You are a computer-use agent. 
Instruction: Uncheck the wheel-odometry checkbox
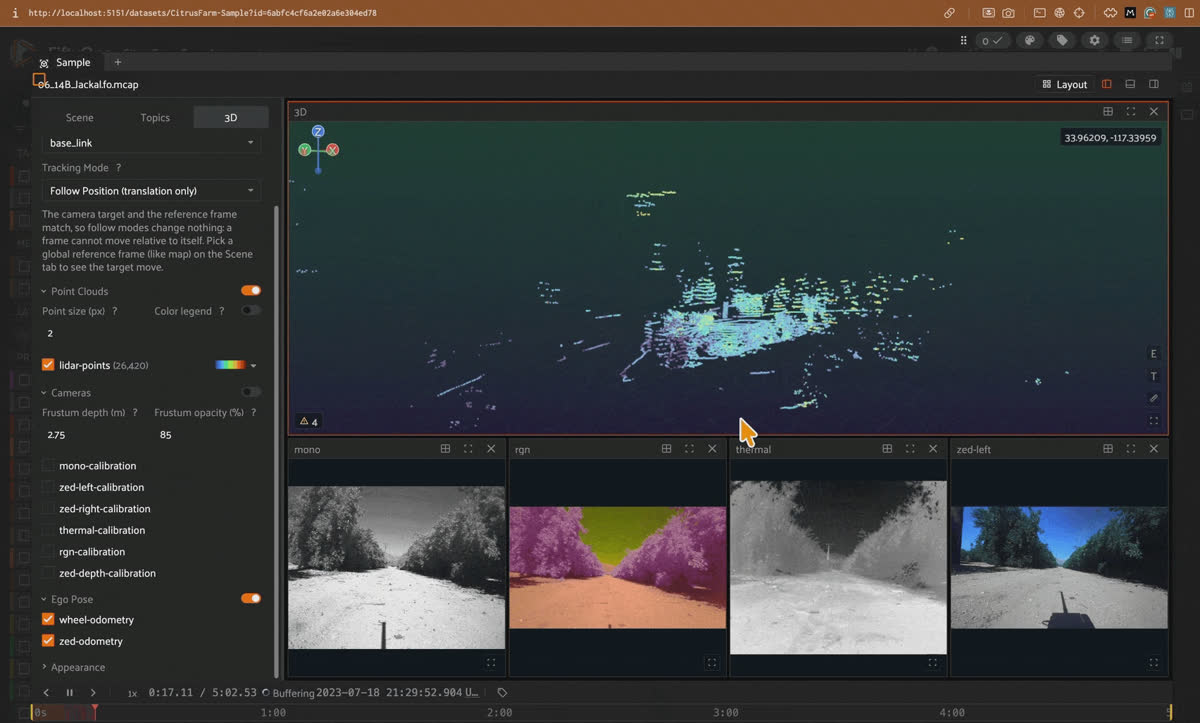pos(48,619)
